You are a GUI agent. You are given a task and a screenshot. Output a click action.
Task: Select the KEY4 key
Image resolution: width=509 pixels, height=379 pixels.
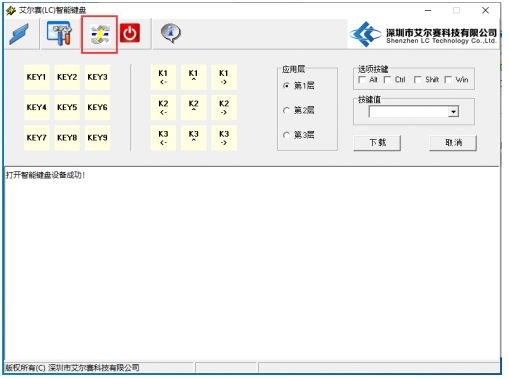tap(37, 108)
